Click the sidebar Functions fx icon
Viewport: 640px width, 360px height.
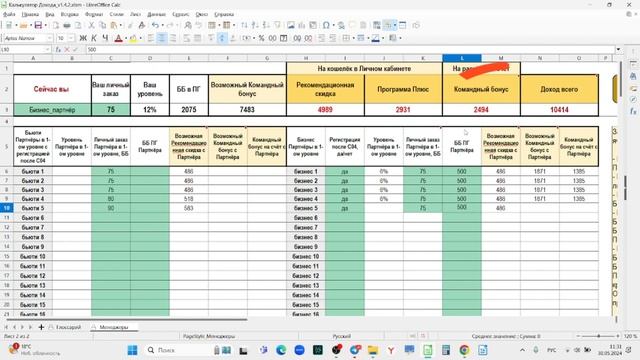pos(633,111)
